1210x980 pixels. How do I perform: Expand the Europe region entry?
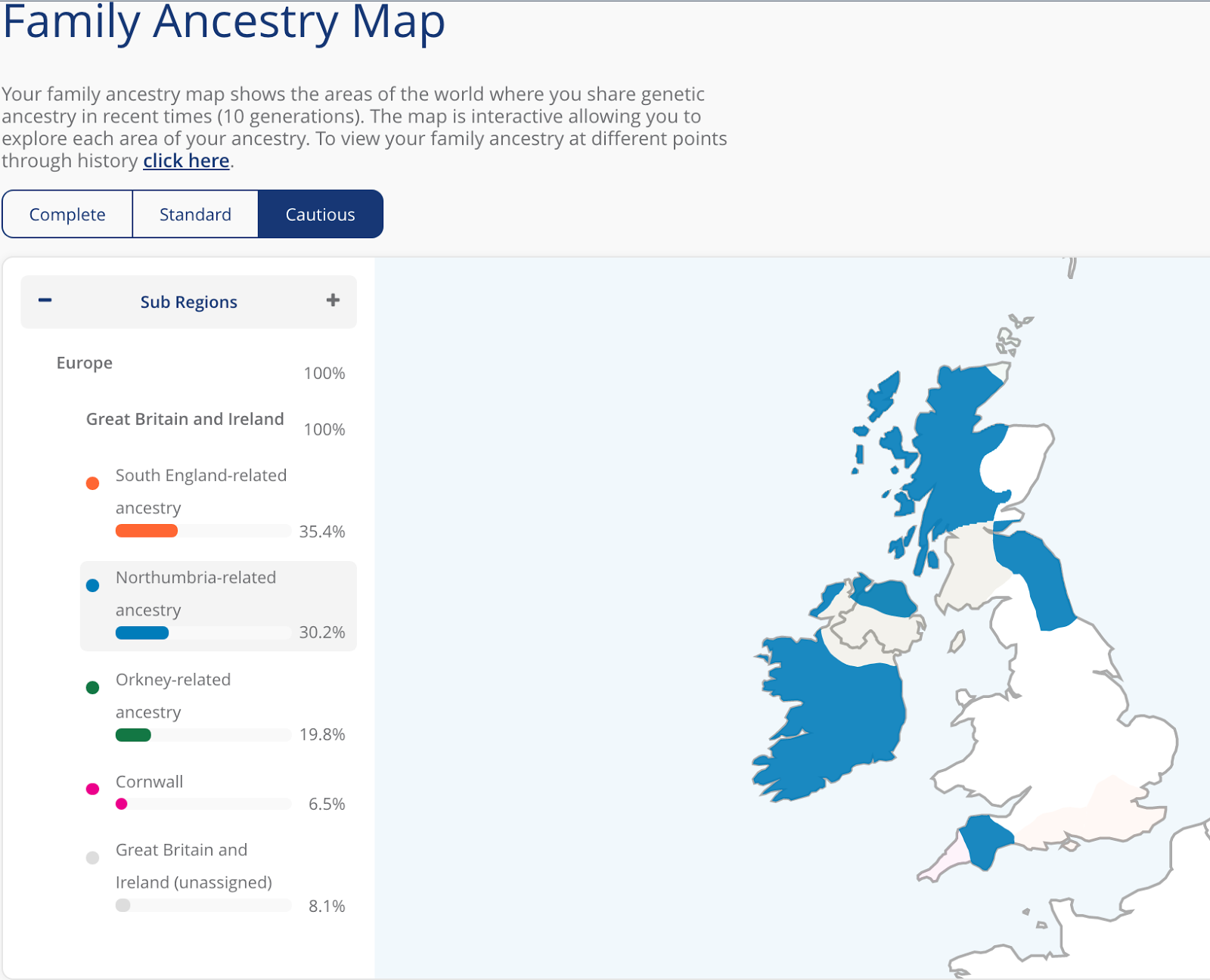[85, 363]
